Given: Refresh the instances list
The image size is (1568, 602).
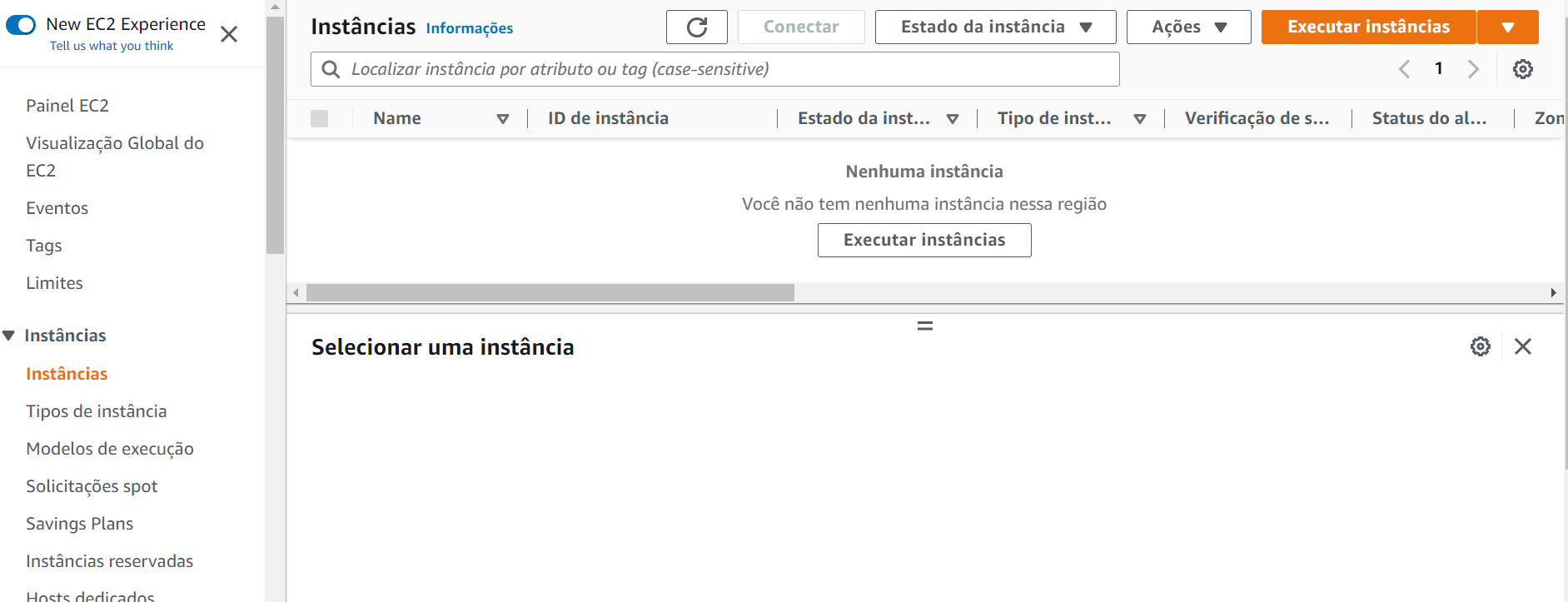Looking at the screenshot, I should pyautogui.click(x=697, y=27).
